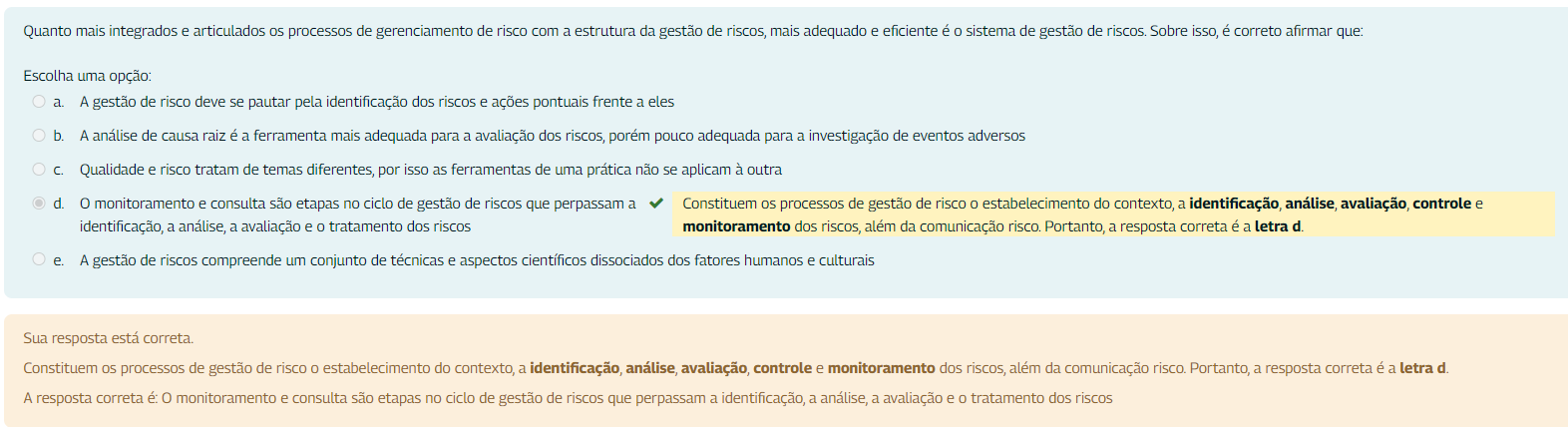The height and width of the screenshot is (427, 1568).
Task: Click answer text 'Qualidade e risco tratam de temas diferentes'
Action: point(431,170)
